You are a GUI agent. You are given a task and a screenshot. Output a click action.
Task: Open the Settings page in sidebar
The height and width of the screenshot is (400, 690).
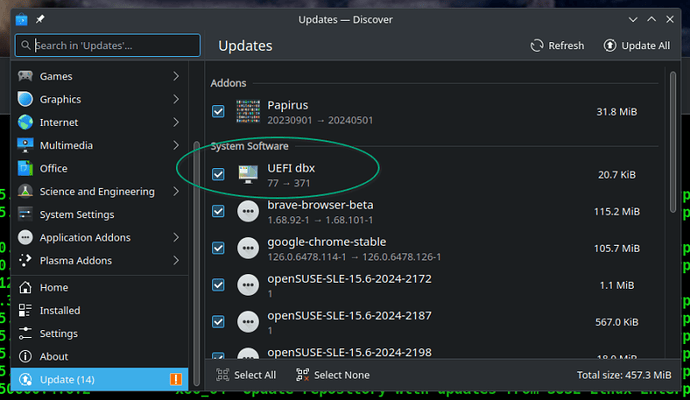point(58,333)
